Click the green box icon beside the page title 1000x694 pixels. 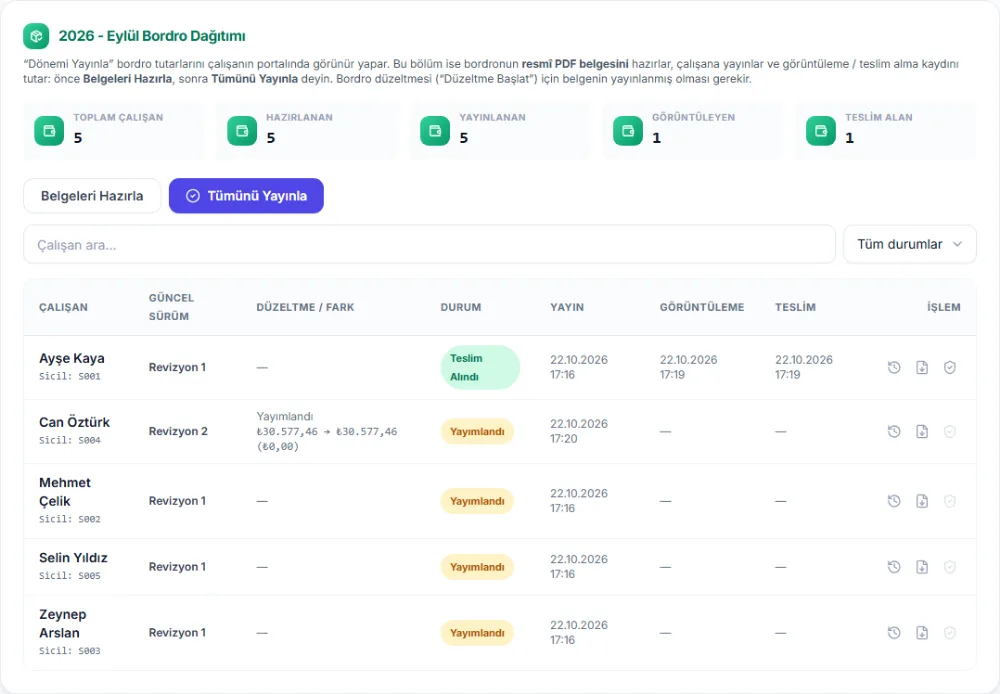tap(36, 36)
